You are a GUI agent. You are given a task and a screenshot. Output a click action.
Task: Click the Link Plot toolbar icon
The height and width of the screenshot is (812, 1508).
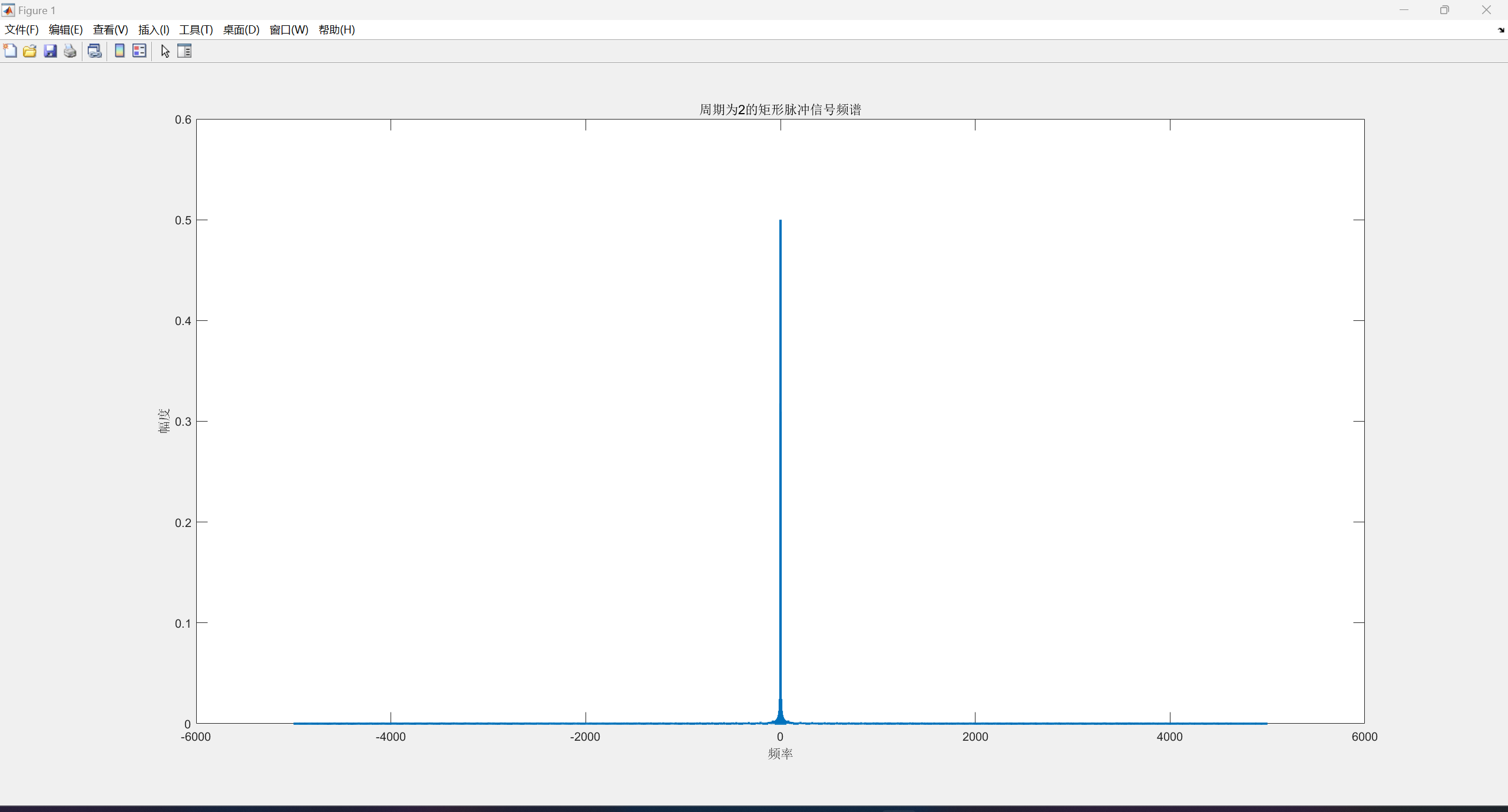[94, 51]
